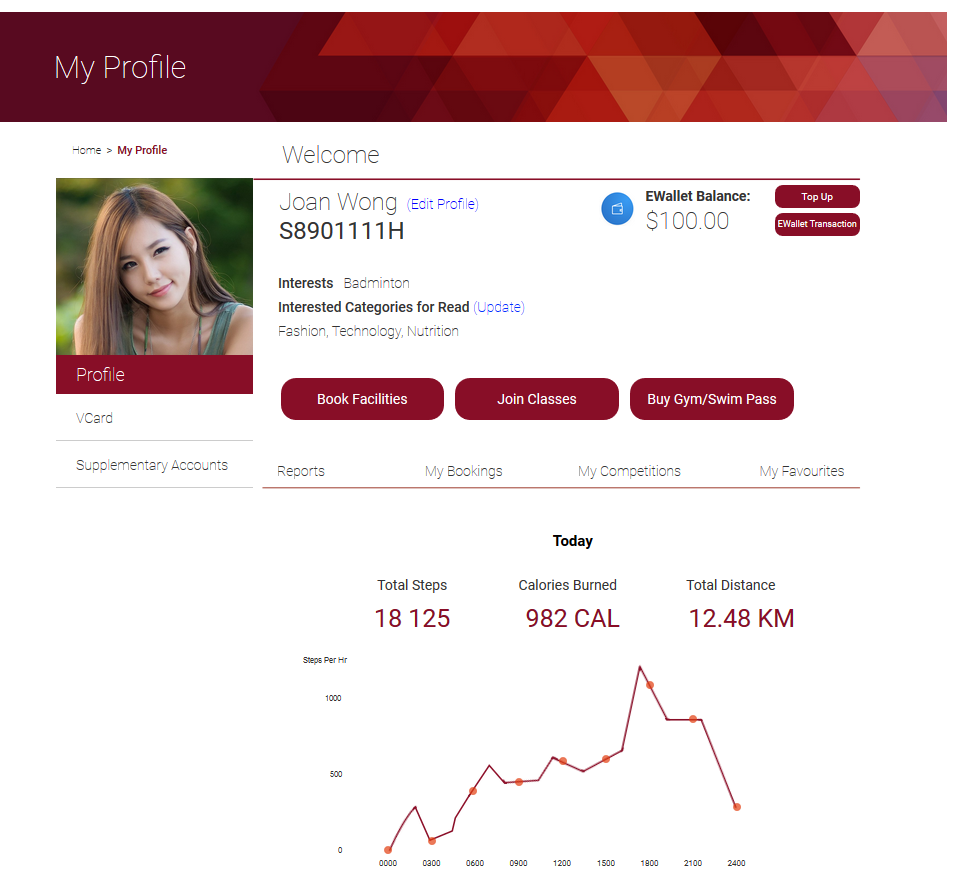Viewport: 953px width, 873px height.
Task: Click the Welcome heading
Action: pos(331,155)
